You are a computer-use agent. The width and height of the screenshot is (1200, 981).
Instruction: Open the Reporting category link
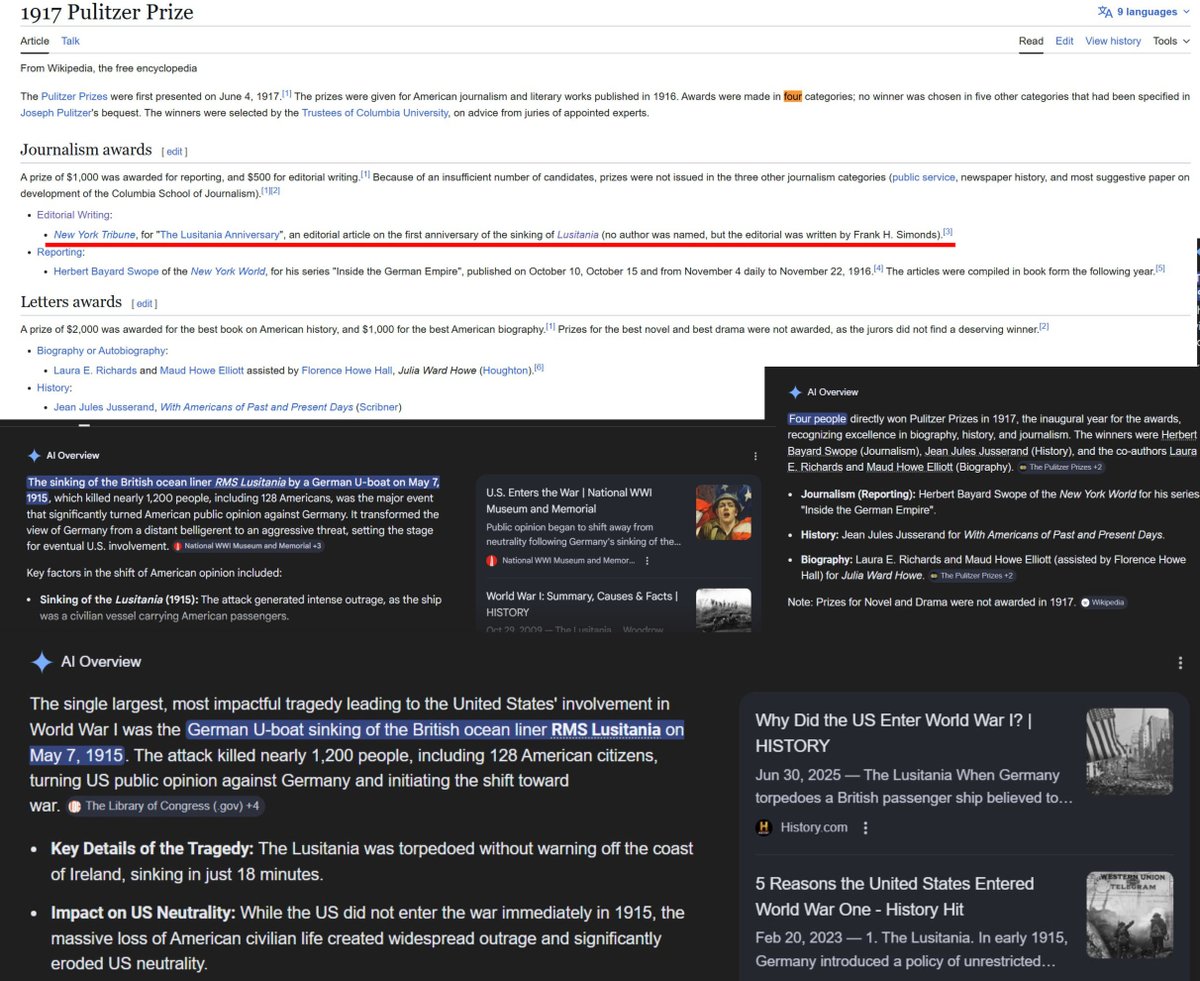[x=59, y=253]
